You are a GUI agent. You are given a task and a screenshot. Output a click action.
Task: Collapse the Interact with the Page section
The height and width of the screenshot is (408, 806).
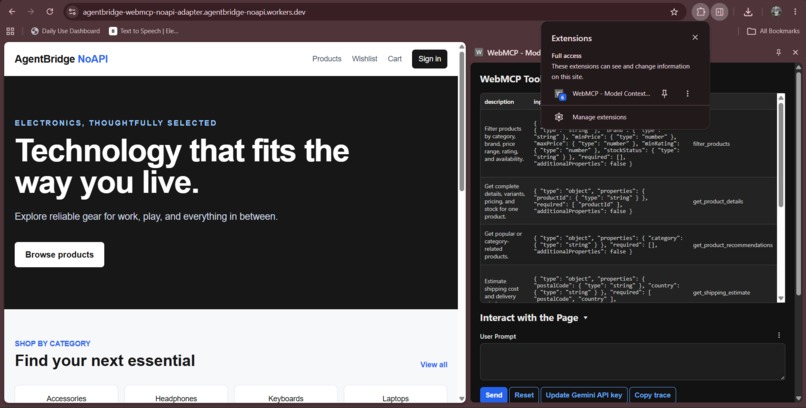point(585,318)
